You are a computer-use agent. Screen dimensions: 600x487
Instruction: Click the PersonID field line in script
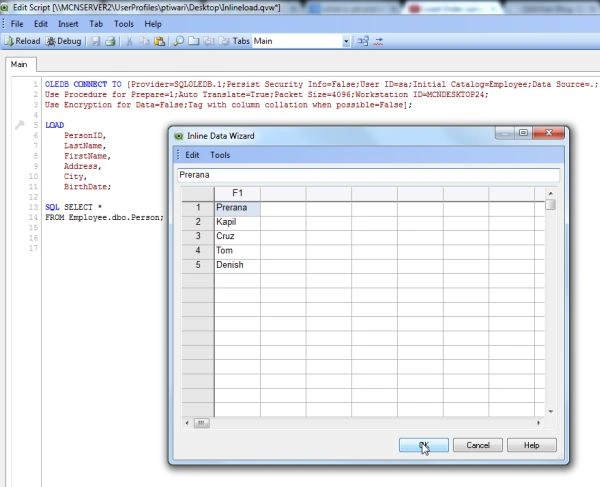point(85,135)
